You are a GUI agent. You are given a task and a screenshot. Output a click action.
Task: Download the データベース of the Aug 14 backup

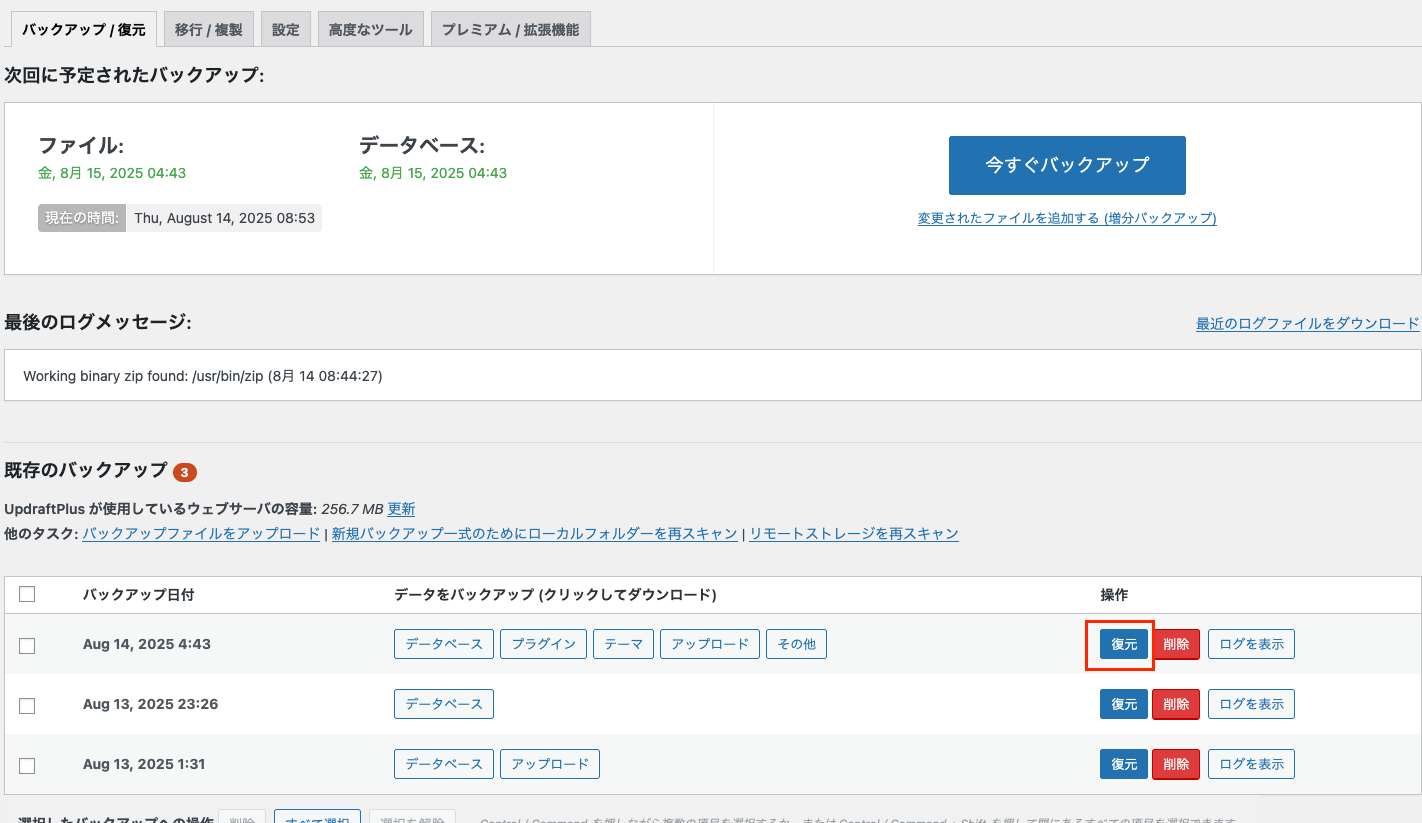tap(443, 644)
